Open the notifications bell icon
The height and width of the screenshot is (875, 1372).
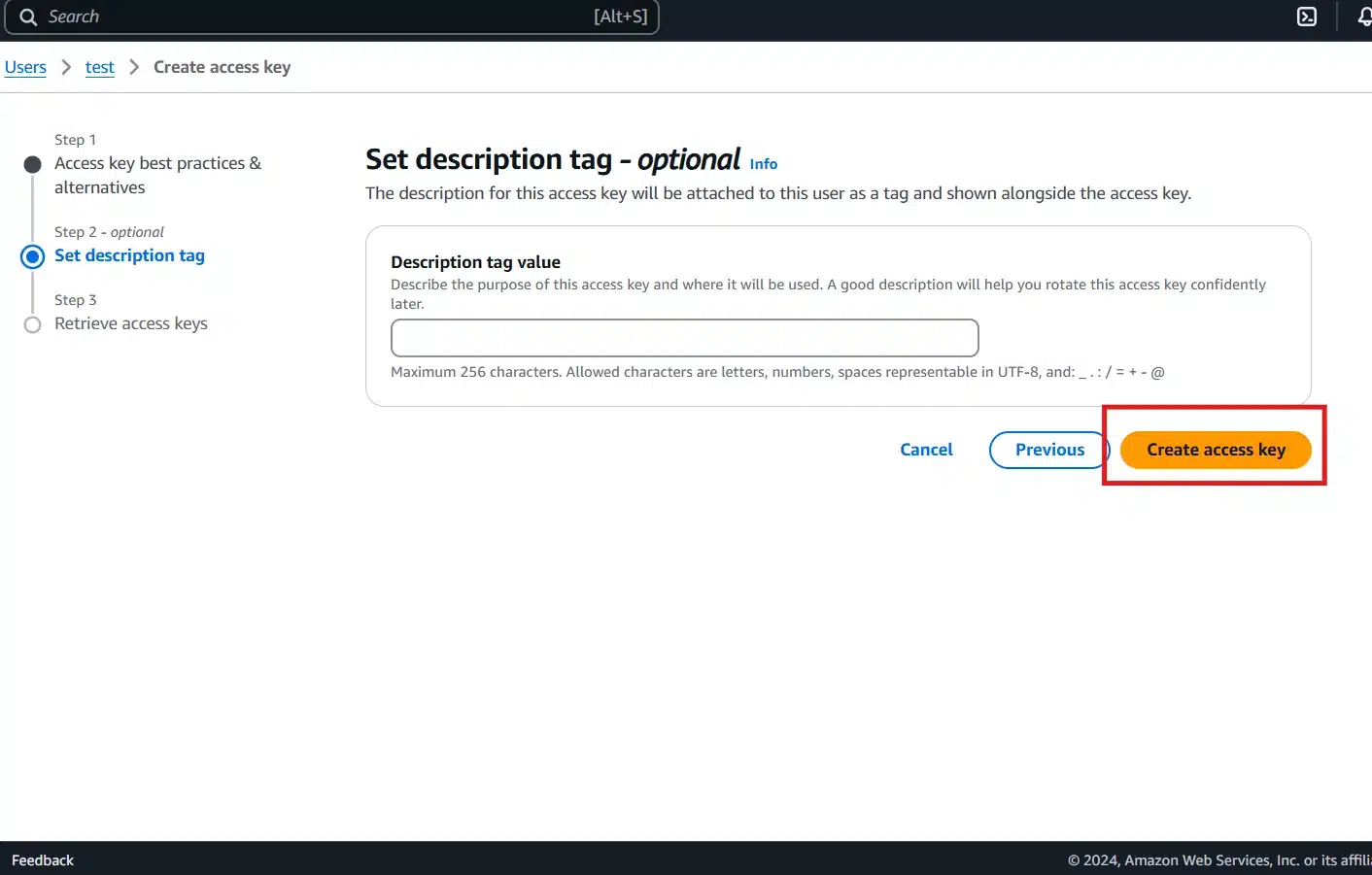click(x=1365, y=17)
